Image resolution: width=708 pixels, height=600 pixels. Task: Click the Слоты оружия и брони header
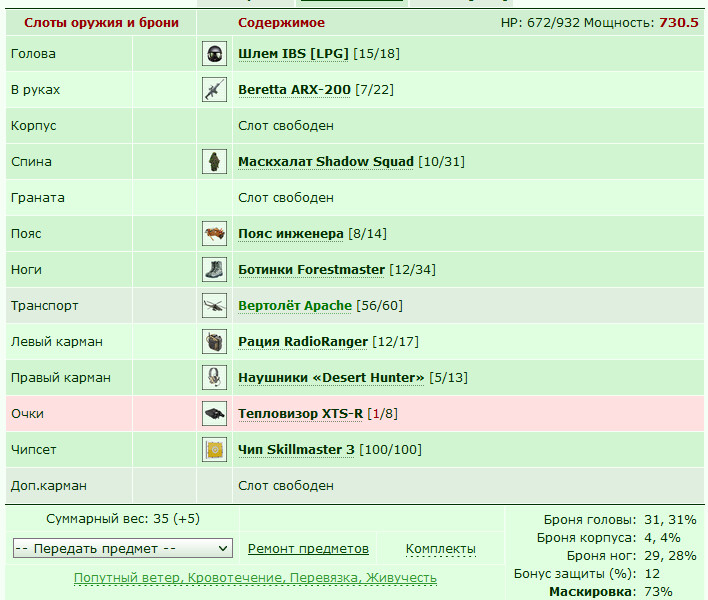point(101,23)
